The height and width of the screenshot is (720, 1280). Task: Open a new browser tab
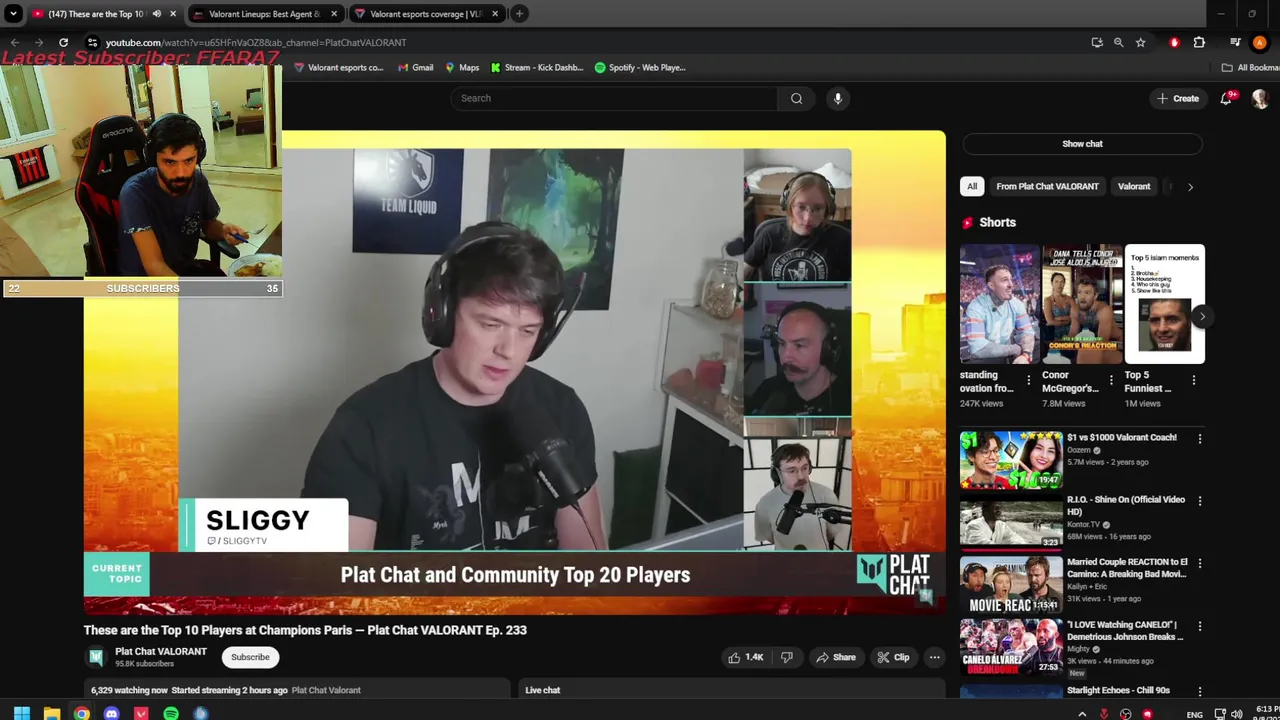click(519, 14)
